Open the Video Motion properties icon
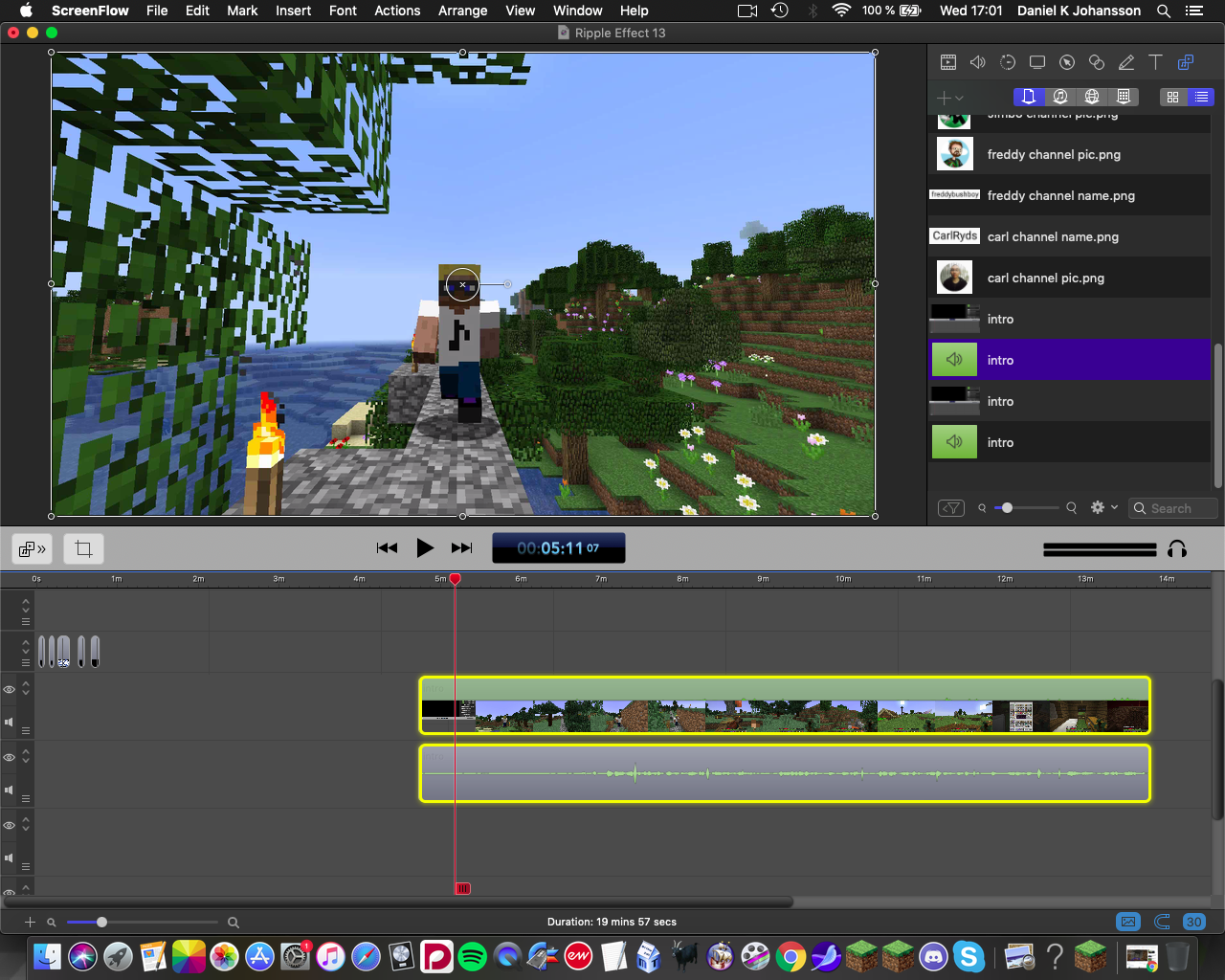Viewport: 1225px width, 980px height. [1008, 62]
